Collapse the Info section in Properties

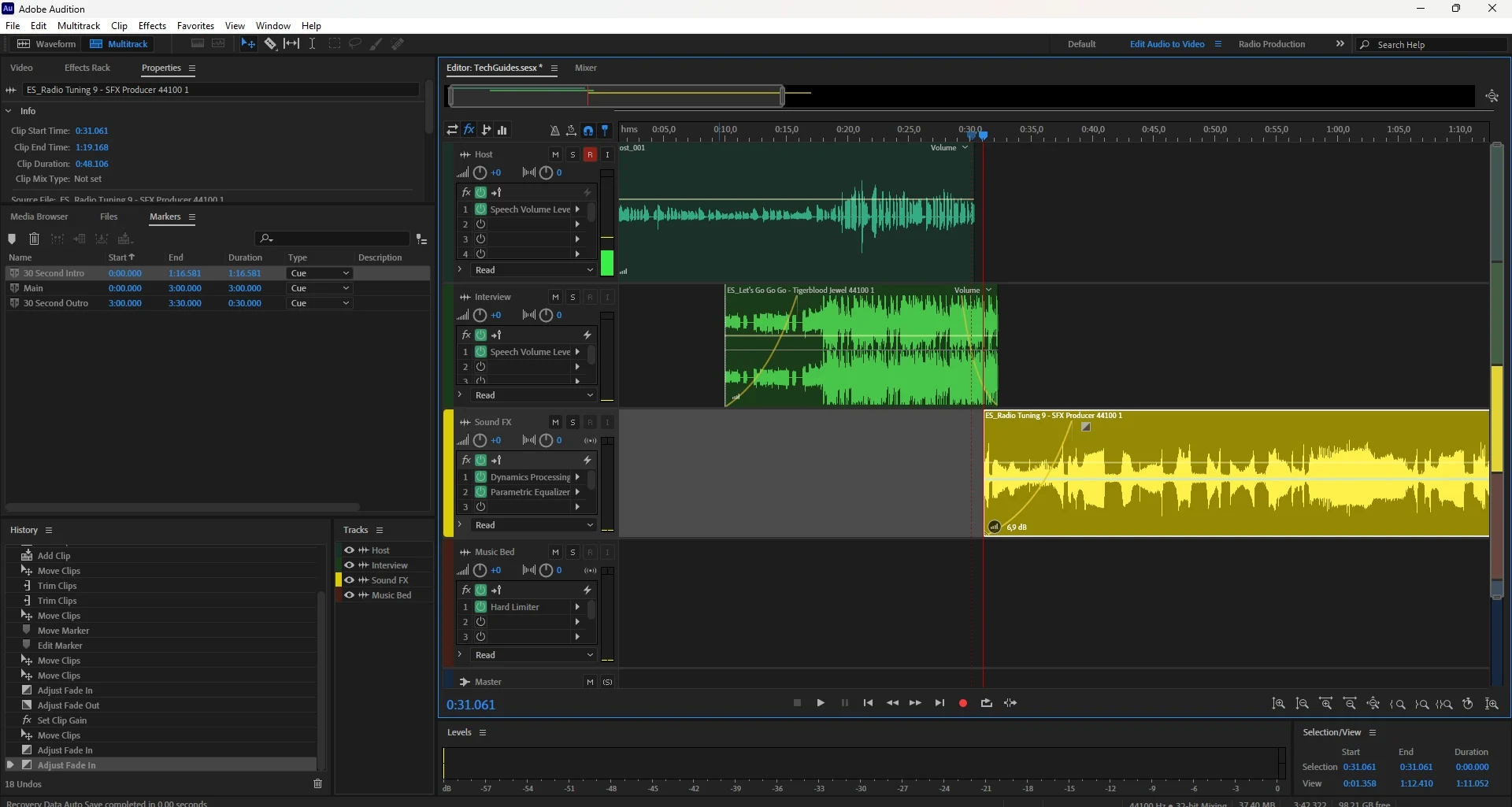[8, 111]
